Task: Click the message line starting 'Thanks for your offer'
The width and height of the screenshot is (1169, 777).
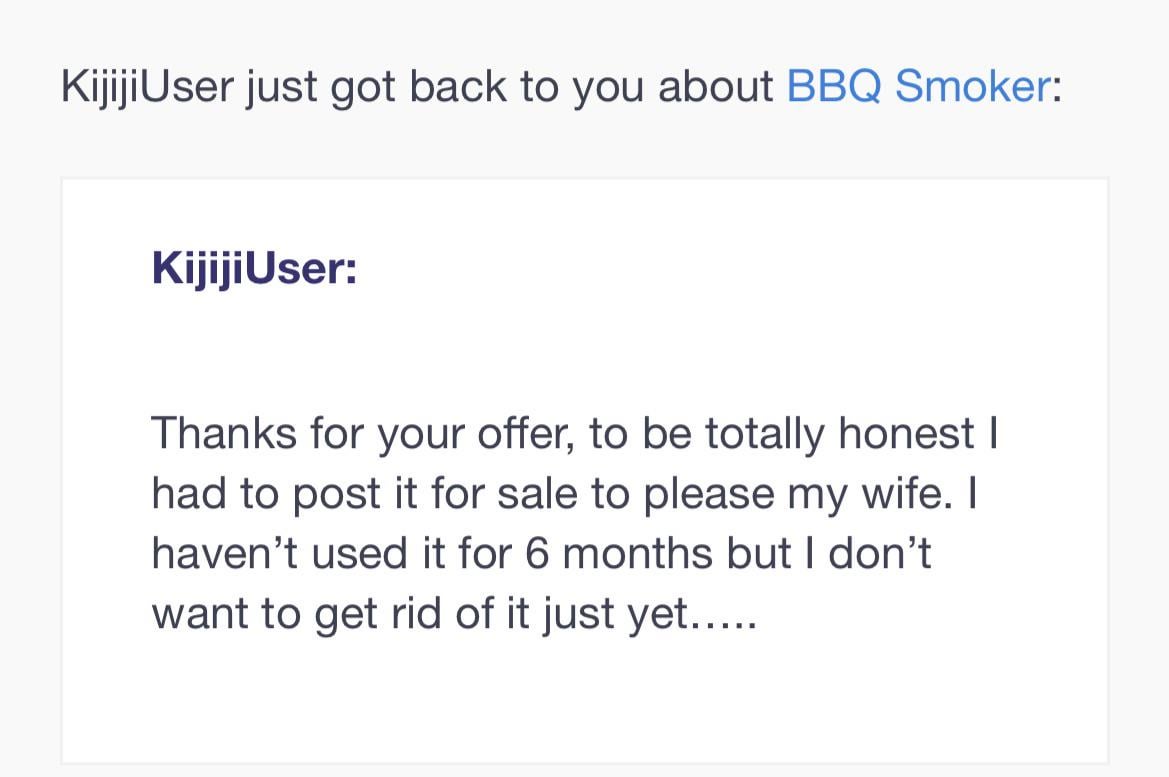Action: tap(575, 435)
